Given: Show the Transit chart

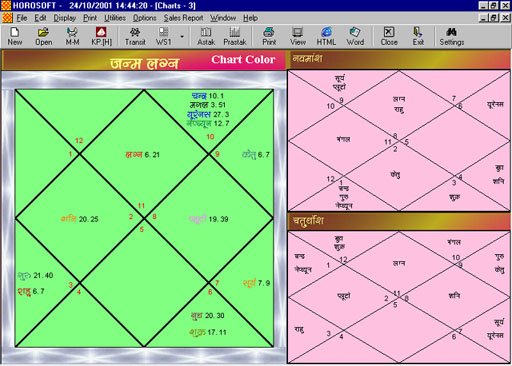Looking at the screenshot, I should 135,36.
